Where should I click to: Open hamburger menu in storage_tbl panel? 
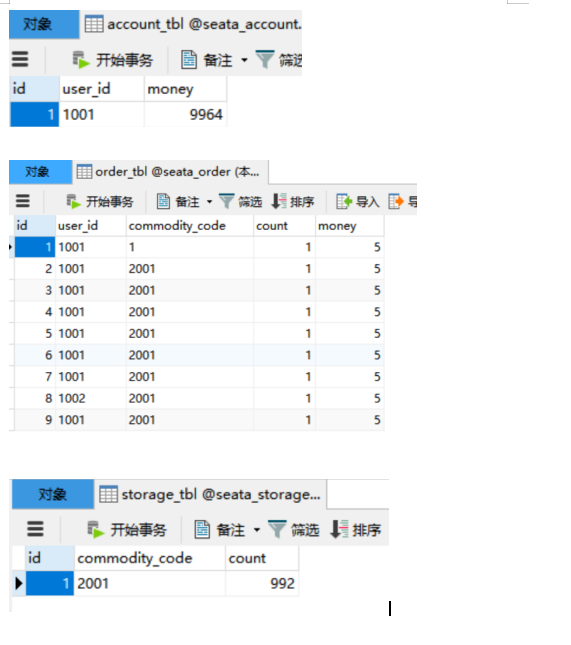pos(35,529)
